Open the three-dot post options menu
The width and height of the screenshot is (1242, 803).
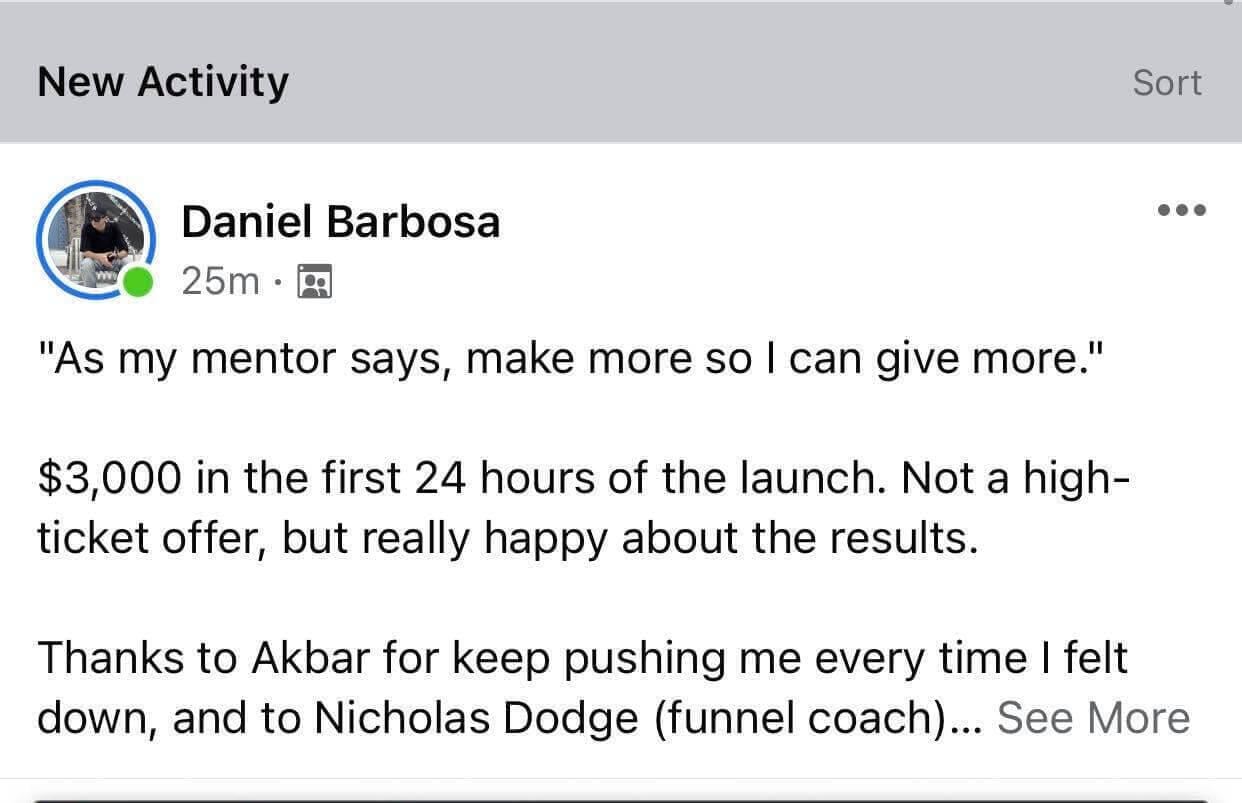[x=1181, y=211]
